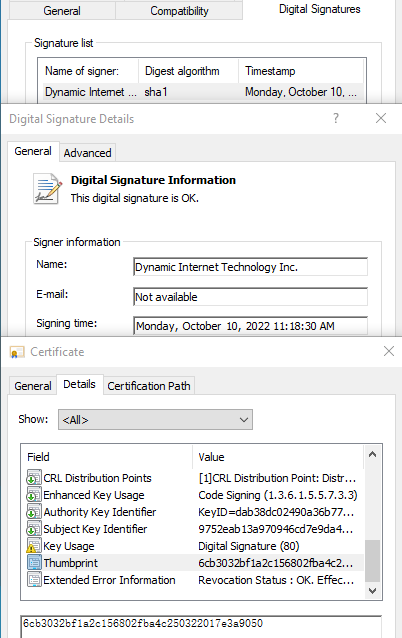Click the field list scroll up arrow
This screenshot has height=638, width=402.
coord(372,454)
